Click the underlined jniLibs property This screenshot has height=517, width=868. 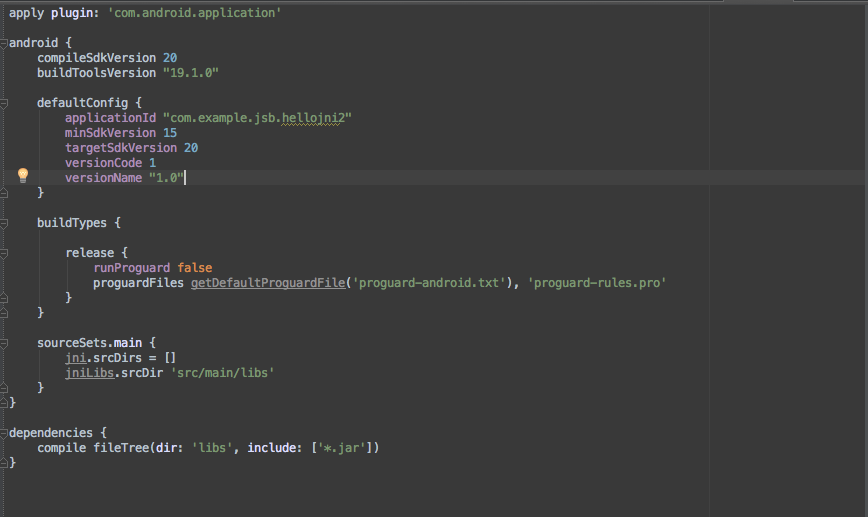click(90, 373)
